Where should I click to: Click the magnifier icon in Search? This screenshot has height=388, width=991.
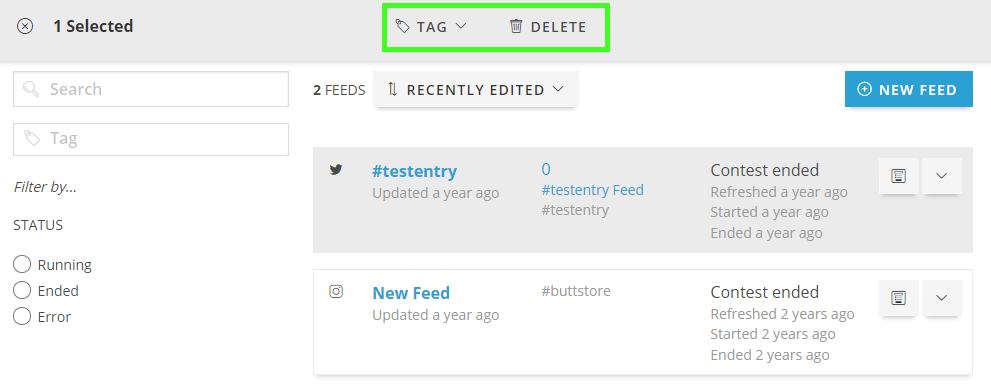click(x=31, y=89)
